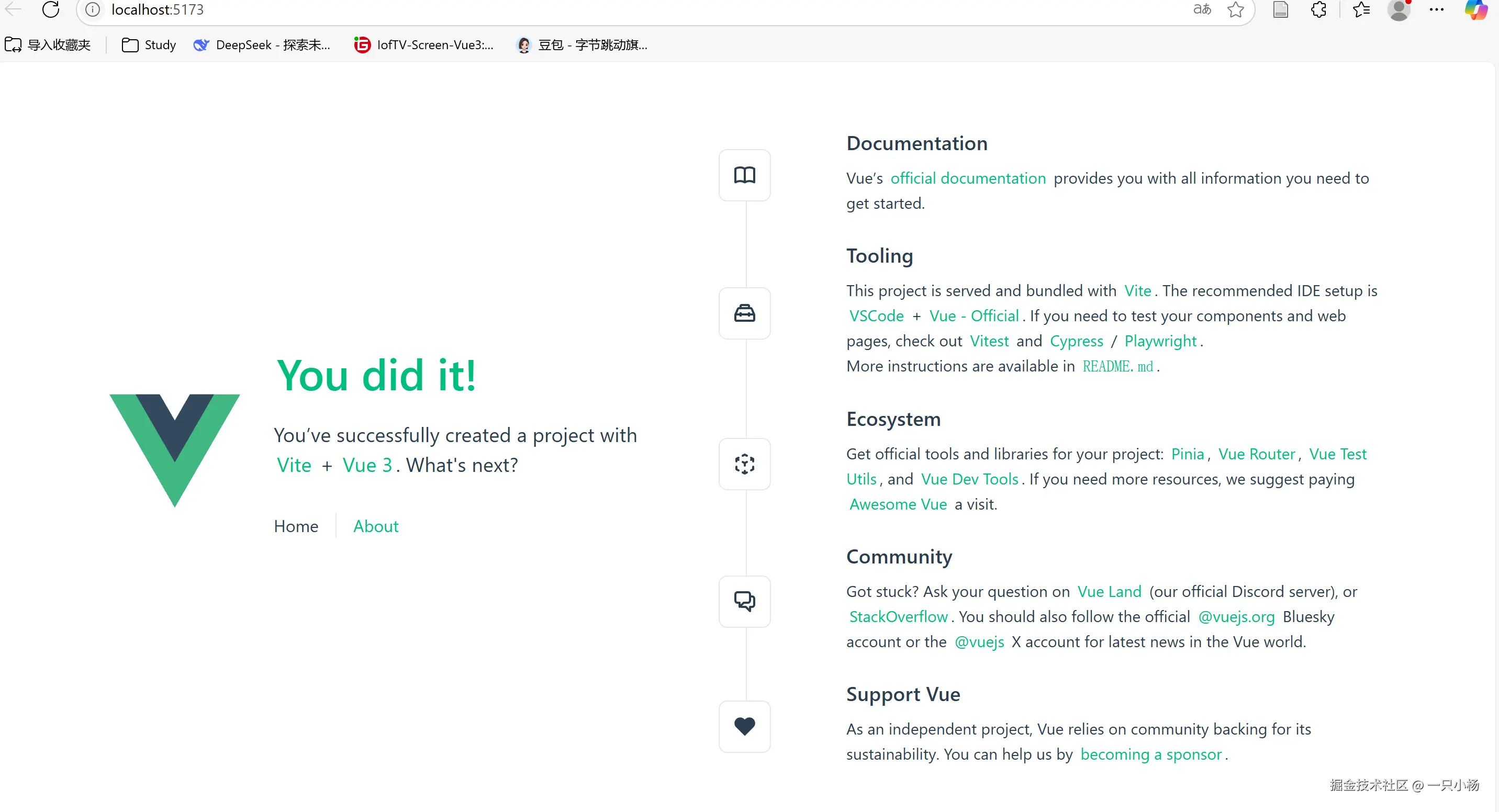1499x812 pixels.
Task: Switch to the Home nav tab
Action: [x=296, y=526]
